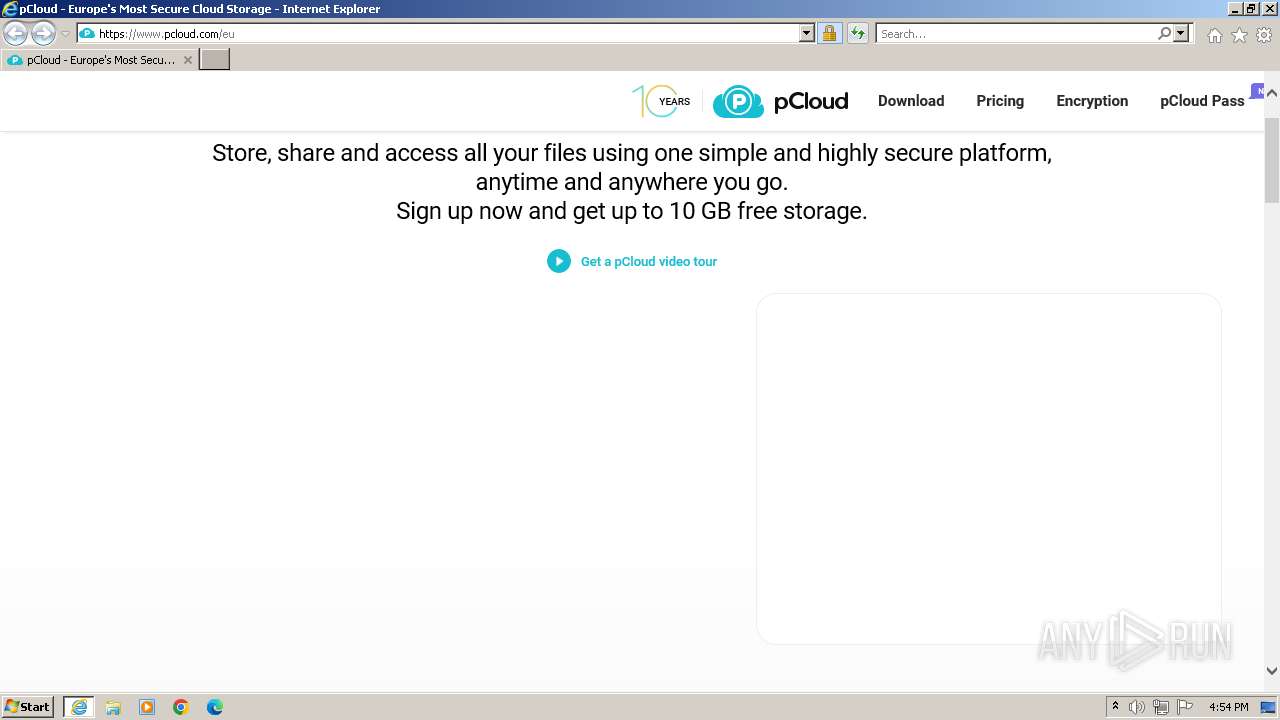Open the security lock report icon
Image resolution: width=1280 pixels, height=720 pixels.
(829, 34)
